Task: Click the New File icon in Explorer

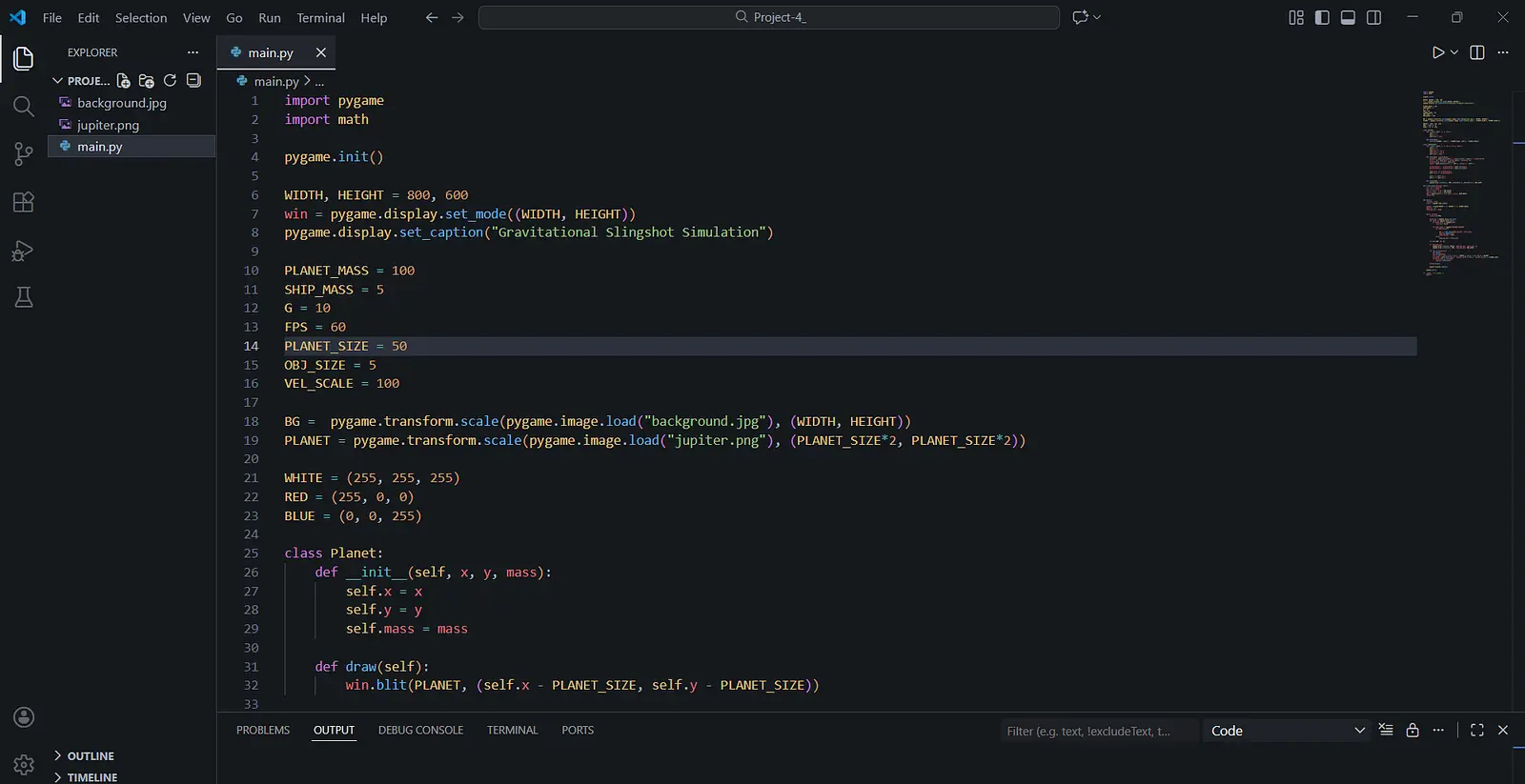Action: point(123,81)
